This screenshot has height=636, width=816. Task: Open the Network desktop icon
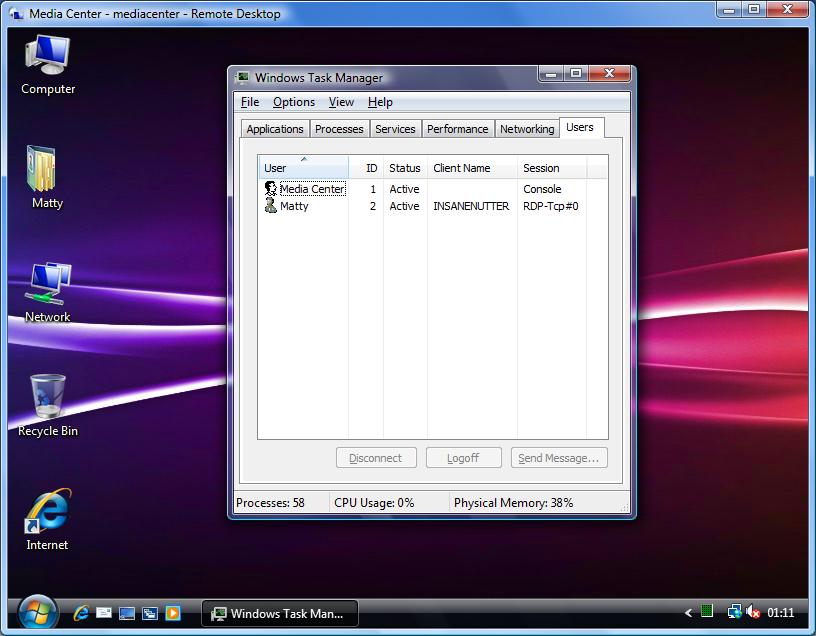tap(47, 292)
